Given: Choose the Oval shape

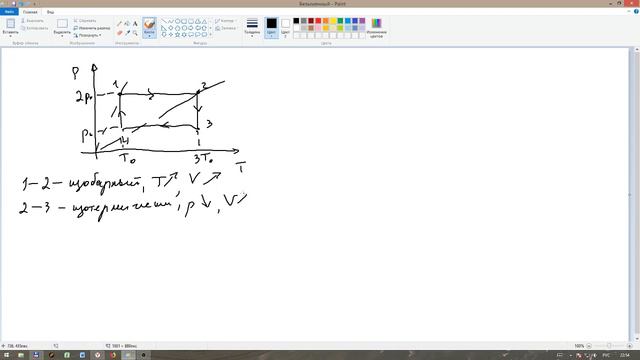Looking at the screenshot, I should click(x=178, y=21).
